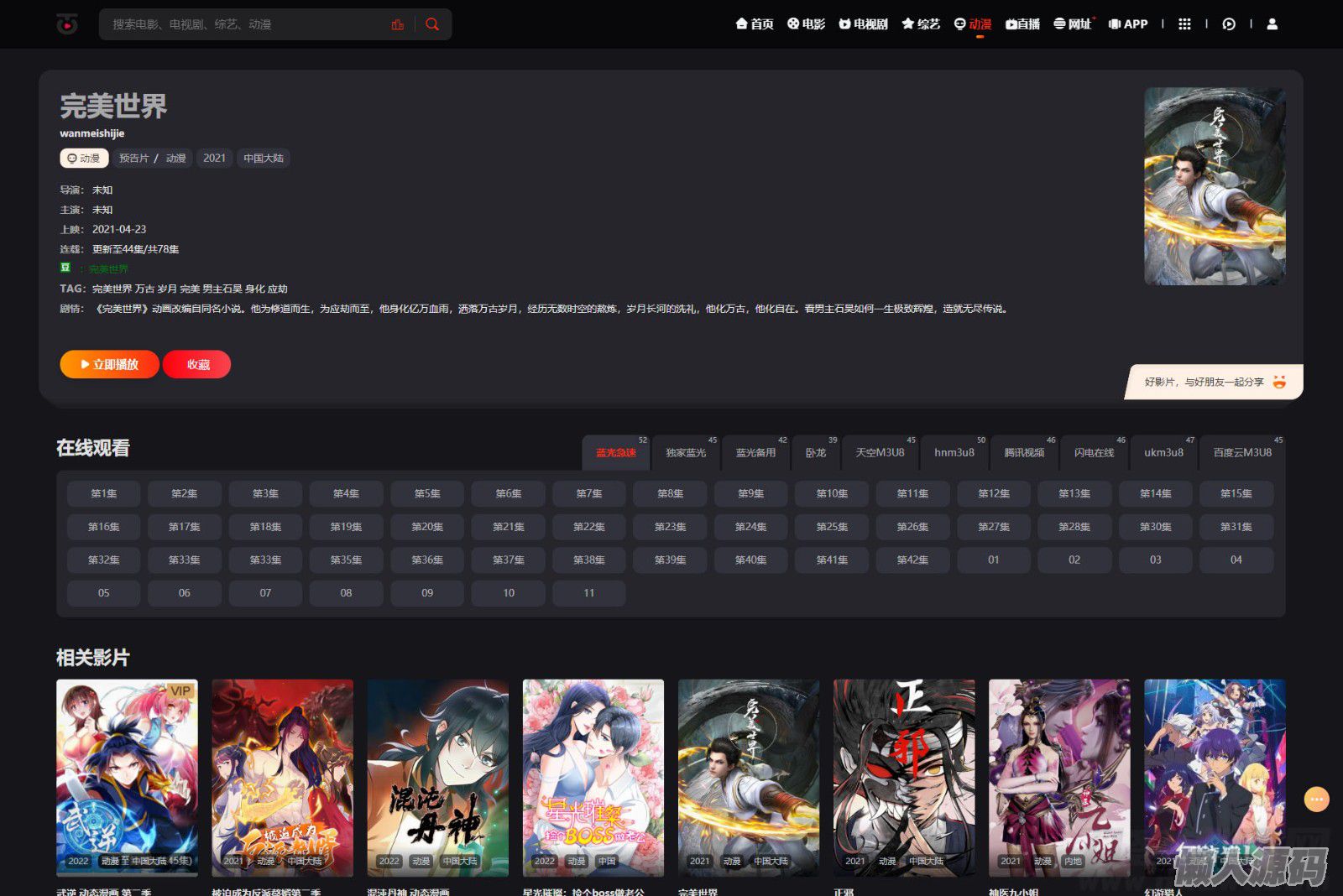Open the 混沌丹神 related poster
This screenshot has height=896, width=1343.
tap(438, 778)
